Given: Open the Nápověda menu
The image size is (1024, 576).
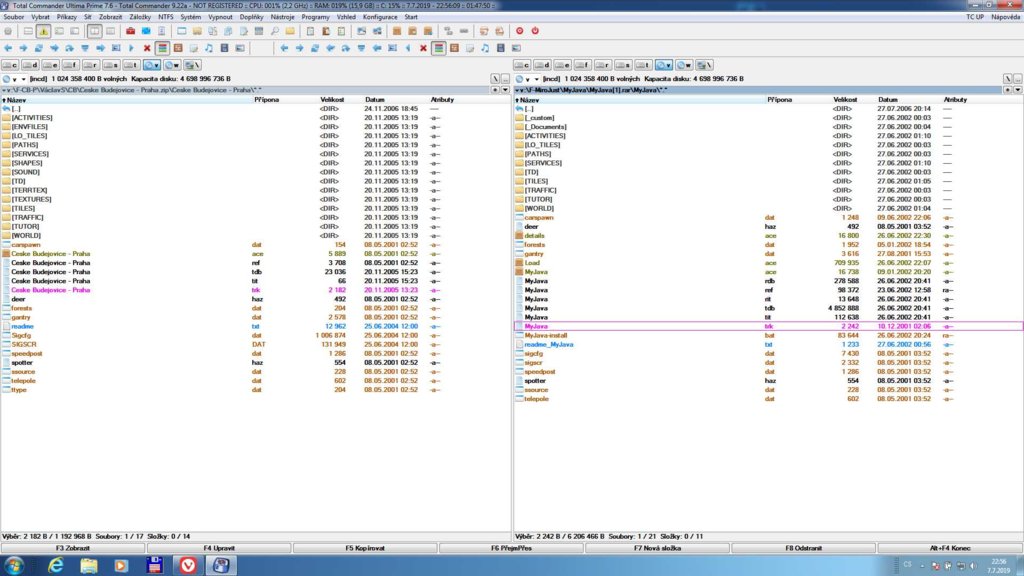Looking at the screenshot, I should tap(1005, 17).
